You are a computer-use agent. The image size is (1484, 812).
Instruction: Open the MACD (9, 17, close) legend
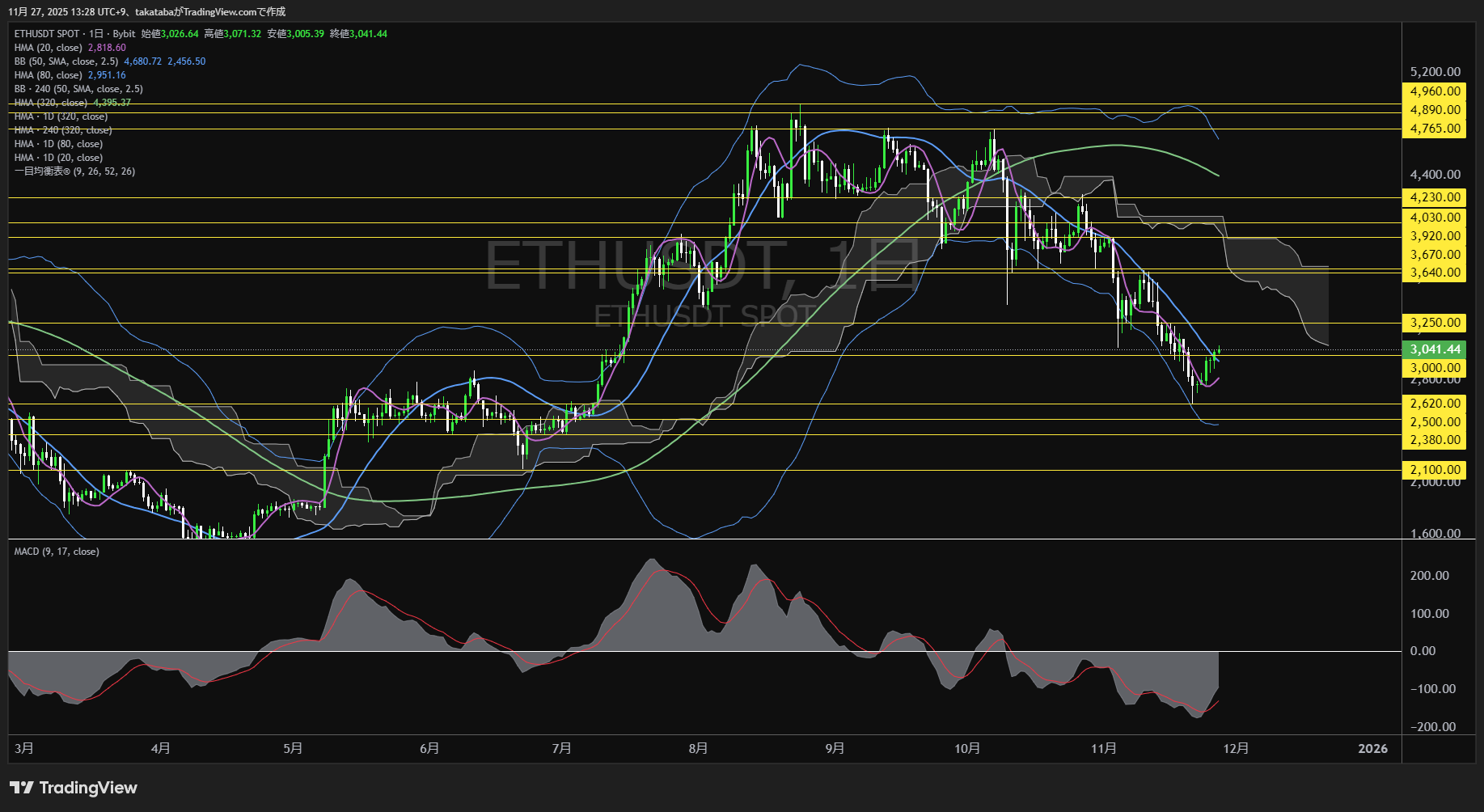click(57, 552)
